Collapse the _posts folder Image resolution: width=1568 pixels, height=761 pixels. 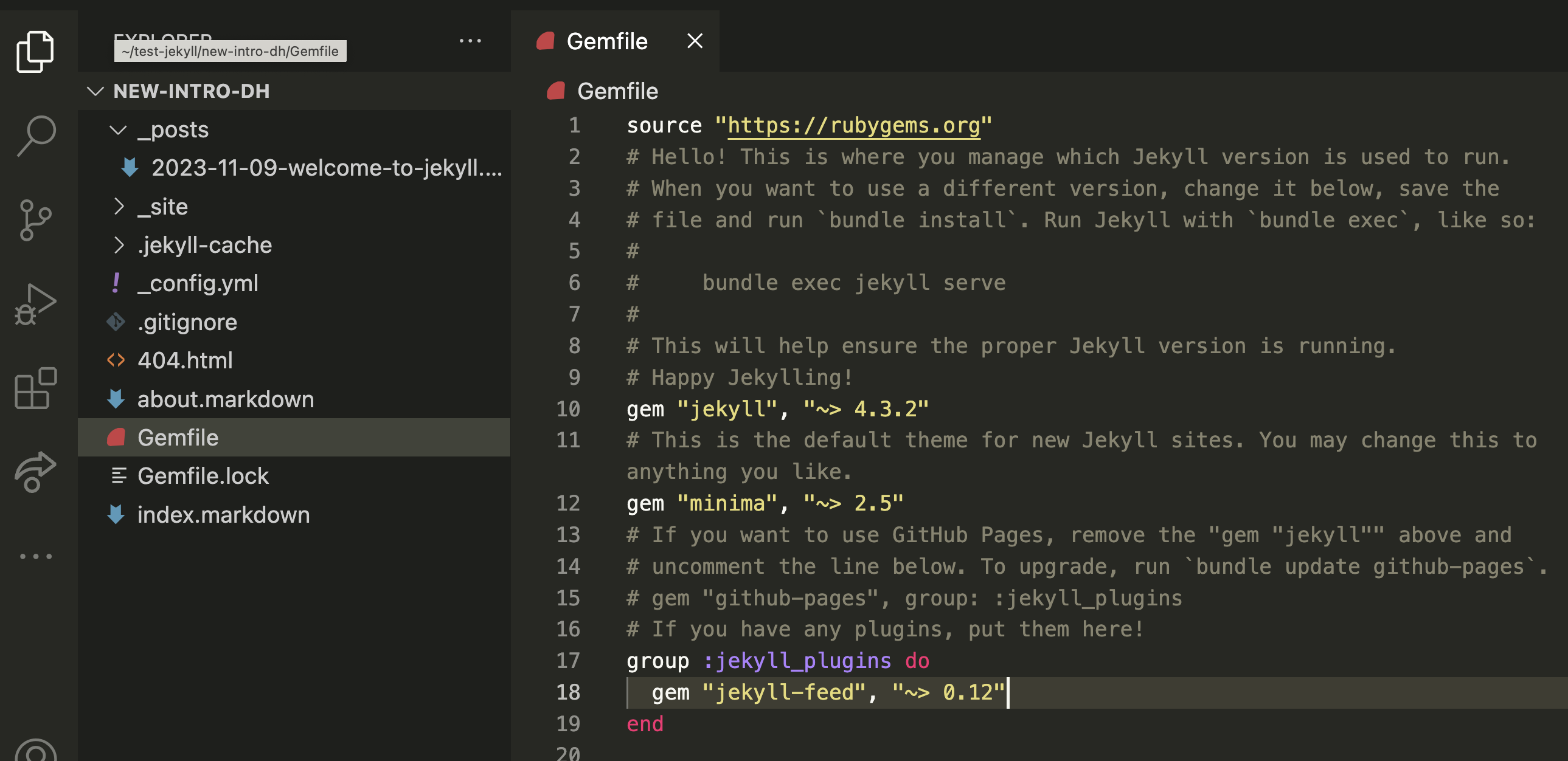[x=117, y=129]
